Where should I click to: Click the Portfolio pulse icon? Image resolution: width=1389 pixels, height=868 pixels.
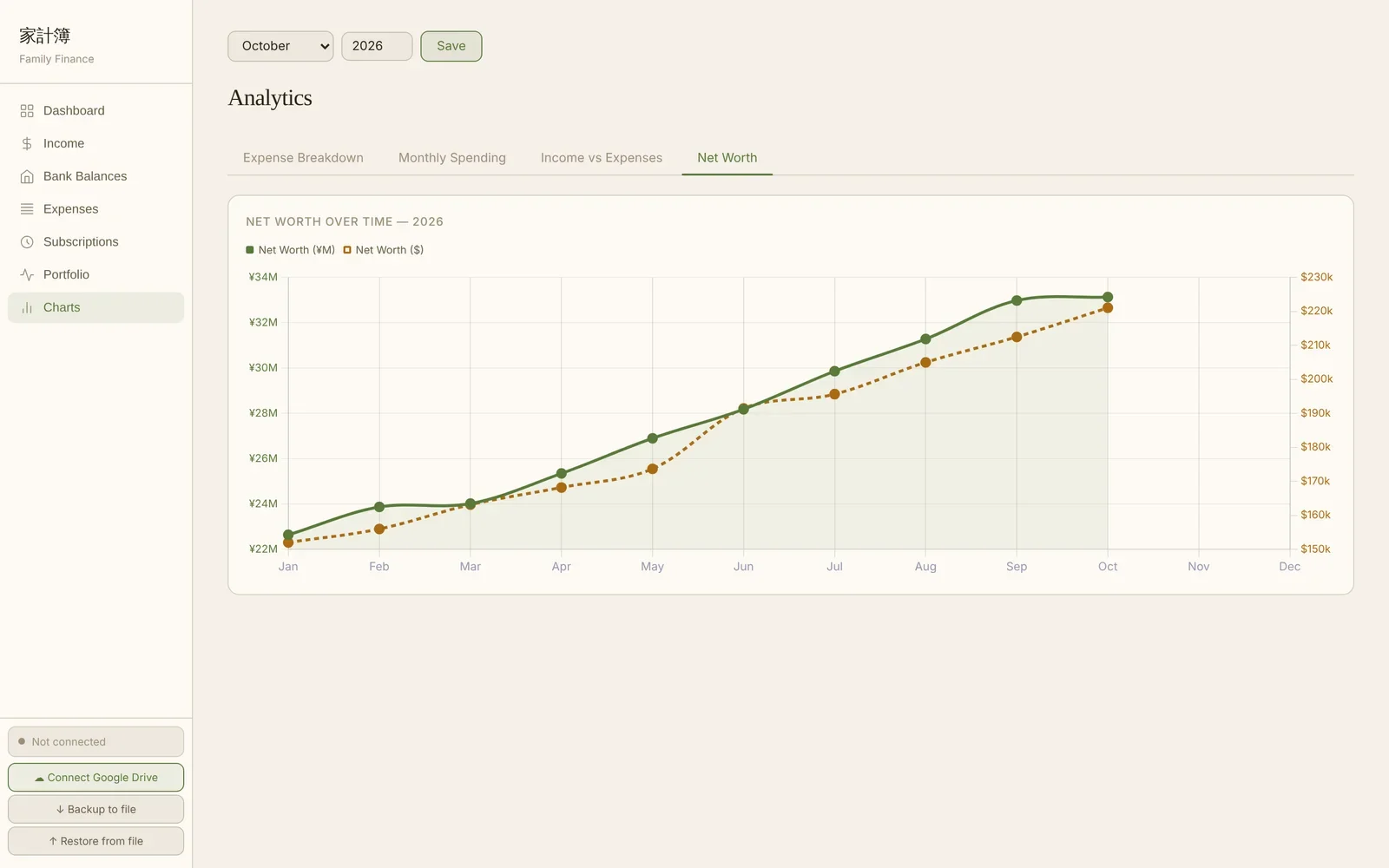click(27, 274)
